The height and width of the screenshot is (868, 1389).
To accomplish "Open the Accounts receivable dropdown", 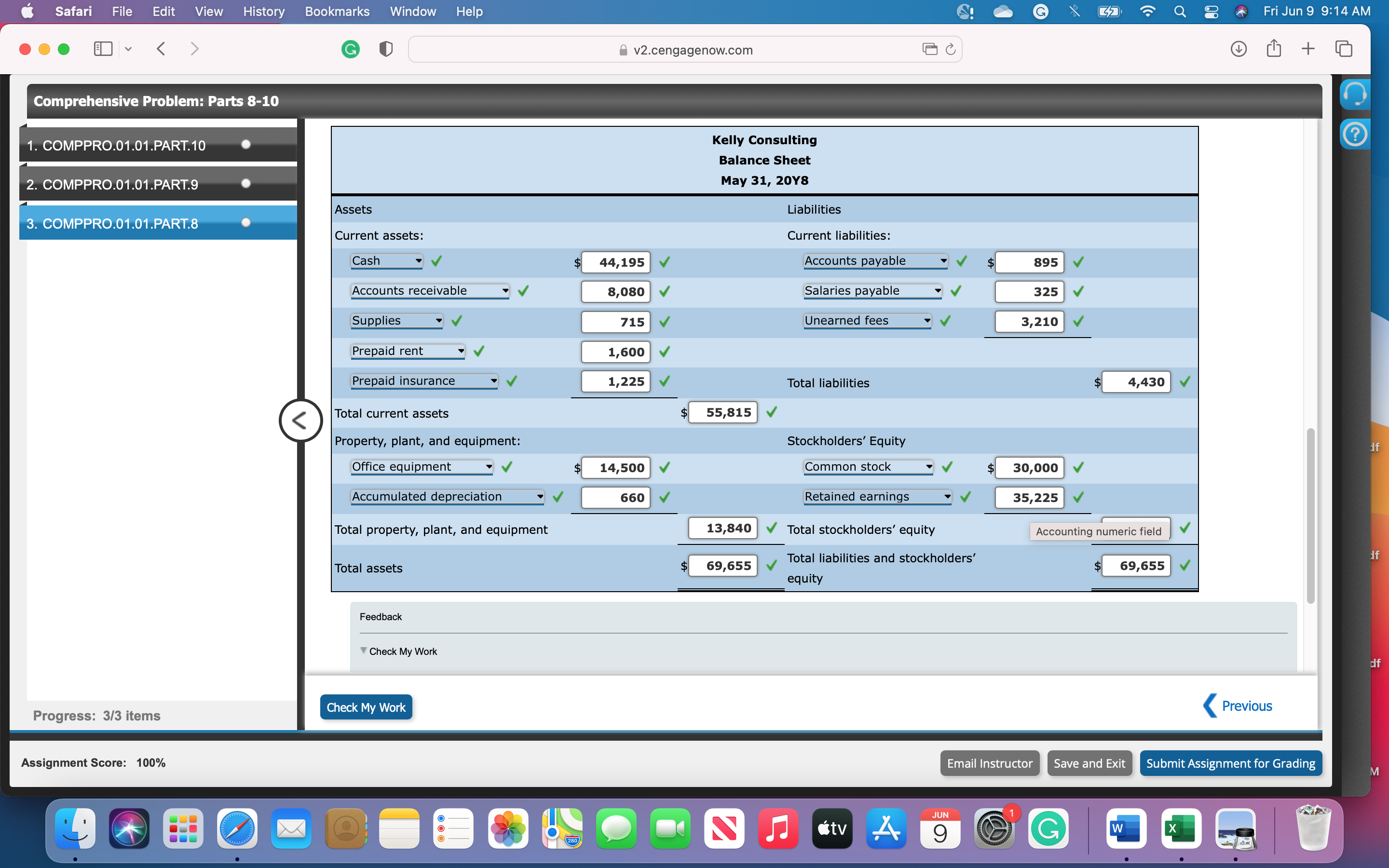I will [x=430, y=291].
